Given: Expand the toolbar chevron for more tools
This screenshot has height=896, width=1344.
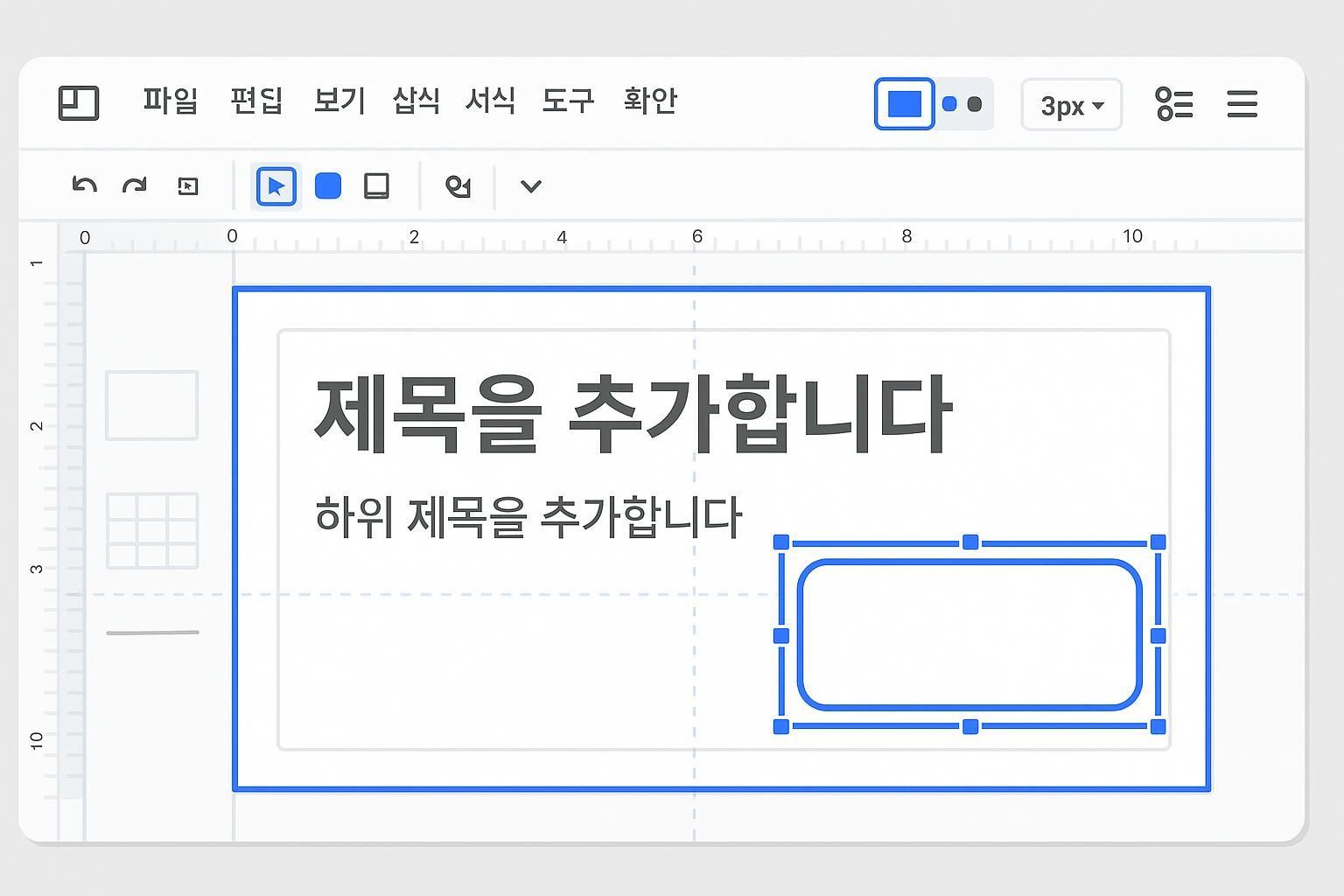Looking at the screenshot, I should [x=530, y=186].
